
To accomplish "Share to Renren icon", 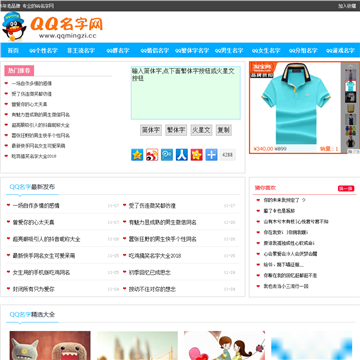I will pos(182,155).
